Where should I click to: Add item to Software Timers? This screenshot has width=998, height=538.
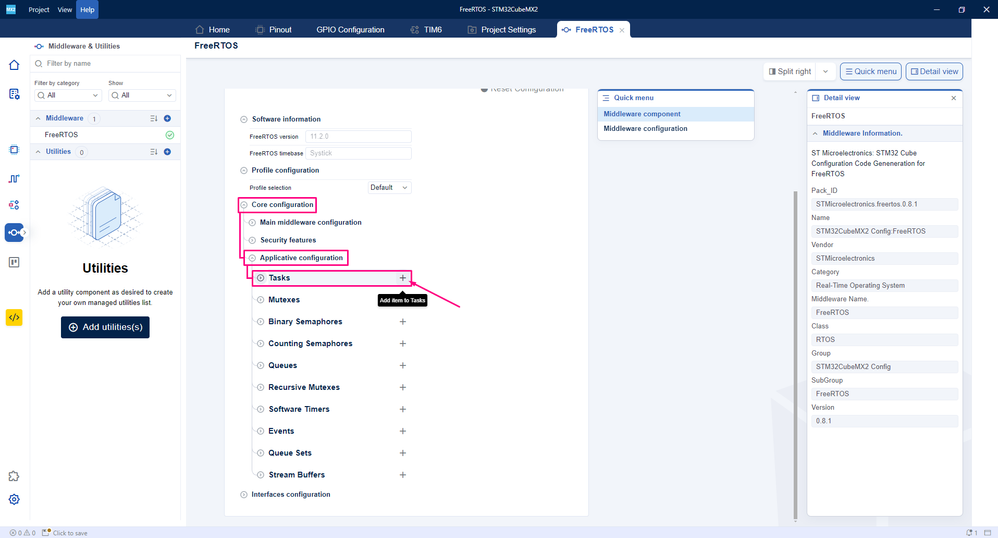pos(402,409)
